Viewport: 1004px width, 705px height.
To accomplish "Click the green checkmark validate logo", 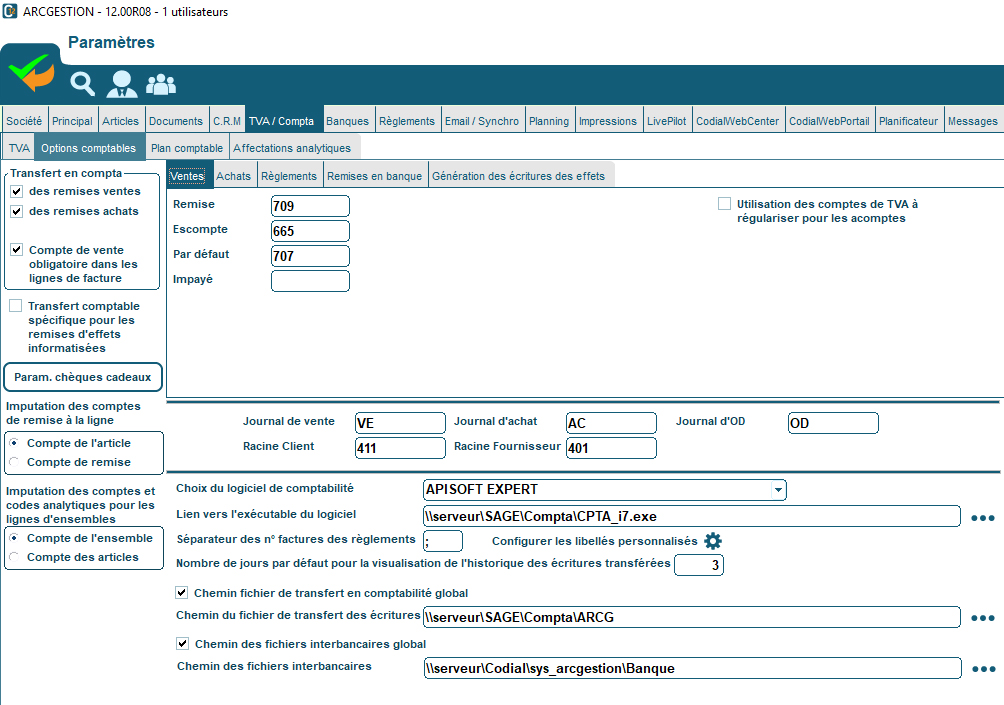I will tap(32, 72).
